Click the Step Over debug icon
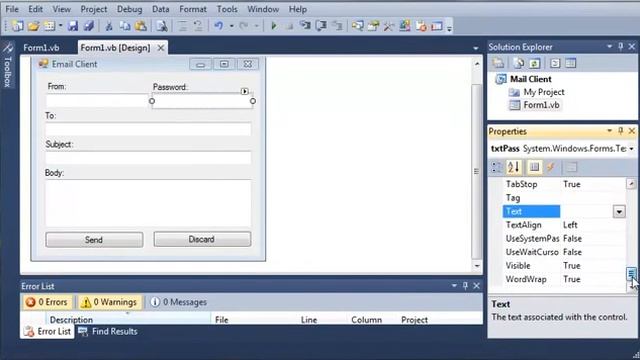The image size is (640, 360). pyautogui.click(x=321, y=26)
